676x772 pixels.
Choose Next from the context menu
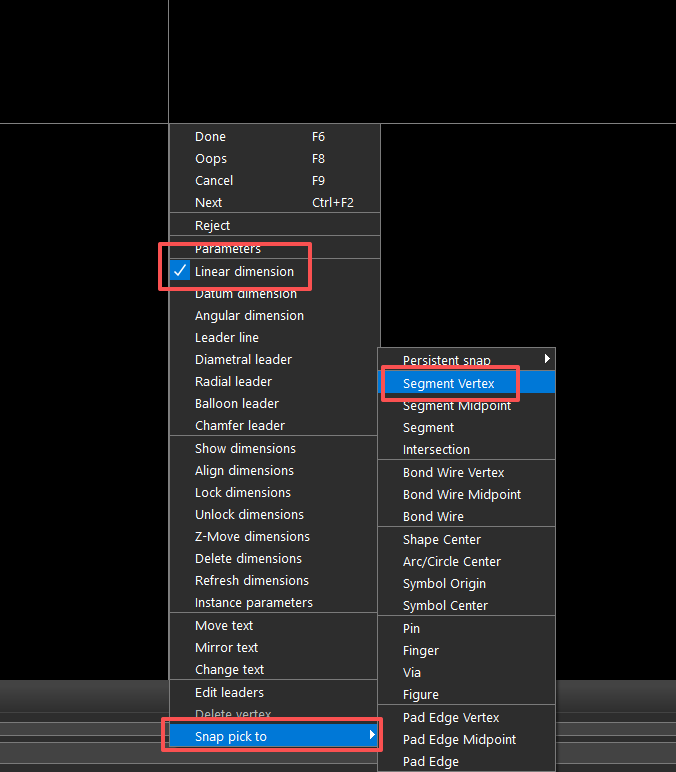[x=209, y=202]
